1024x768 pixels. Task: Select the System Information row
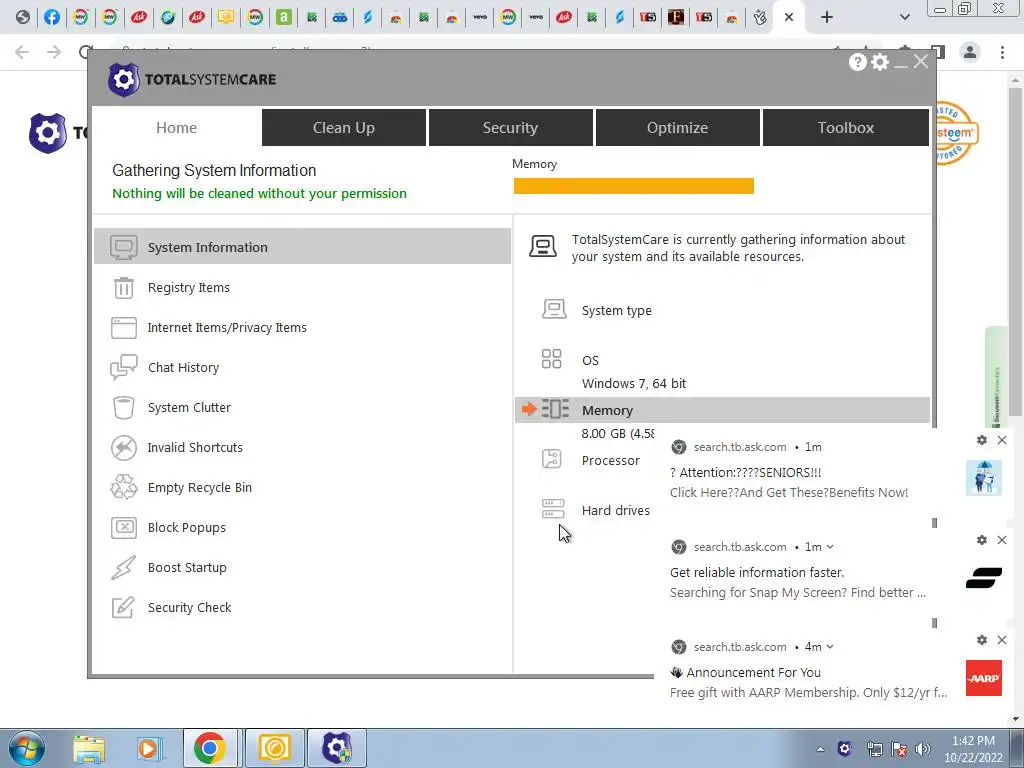[302, 247]
